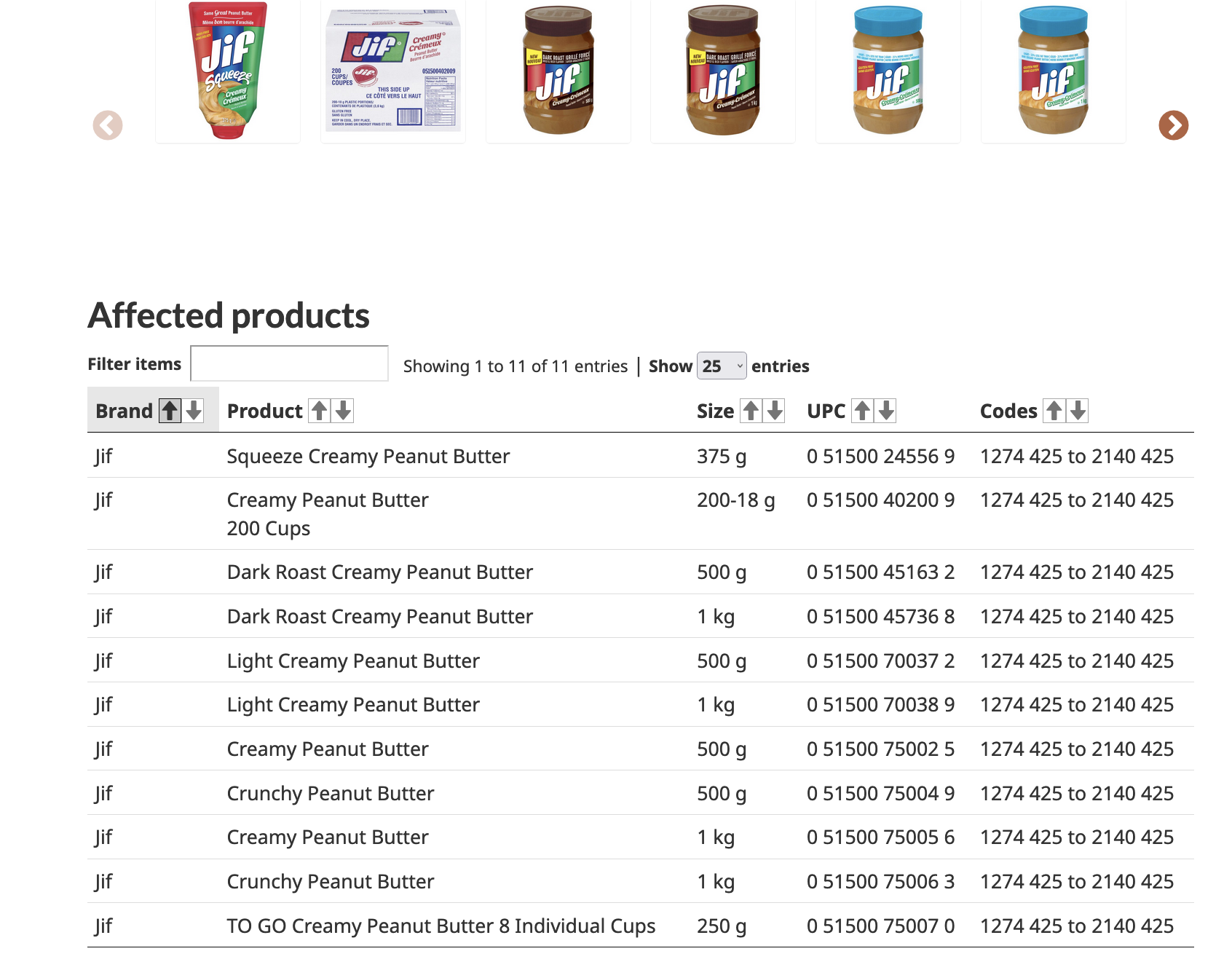View second Dark Roast jar image
This screenshot has width=1232, height=978.
click(x=723, y=71)
